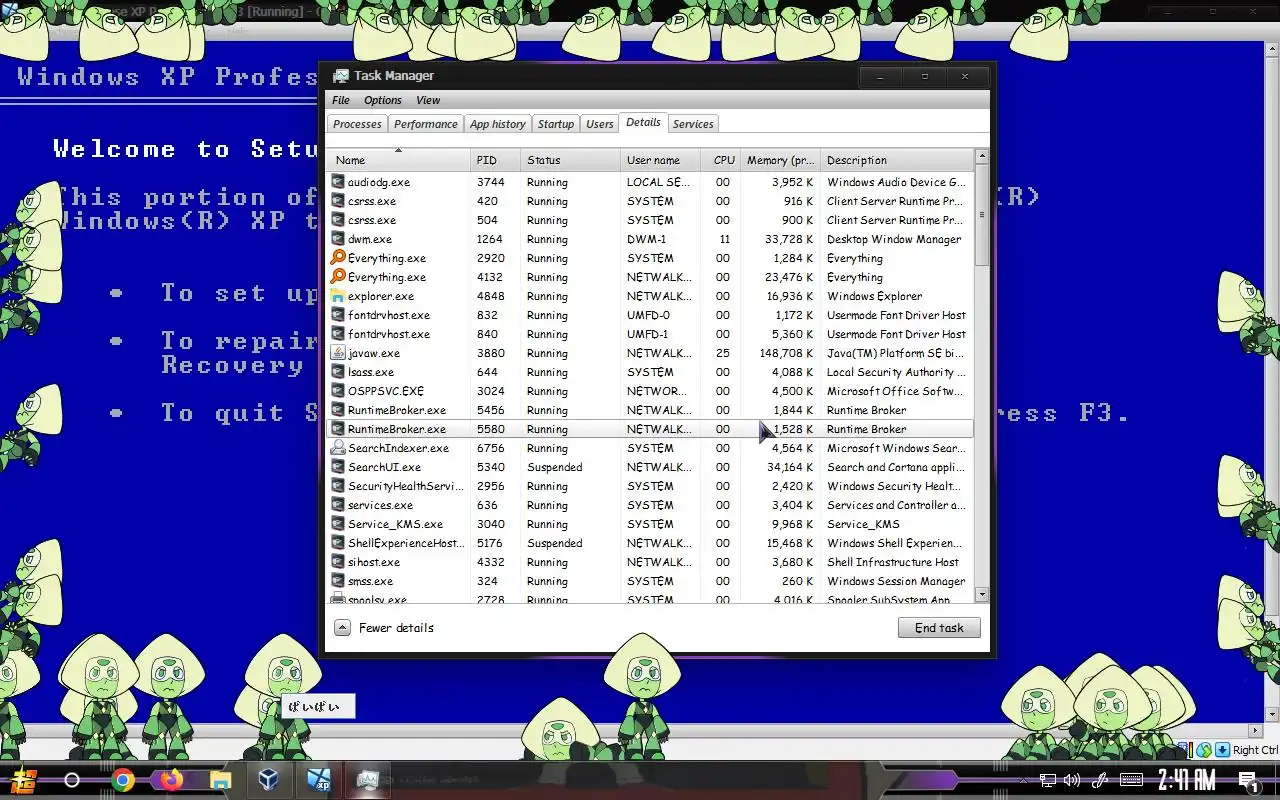Click the javaw.exe Java icon
This screenshot has height=800, width=1280.
(338, 353)
